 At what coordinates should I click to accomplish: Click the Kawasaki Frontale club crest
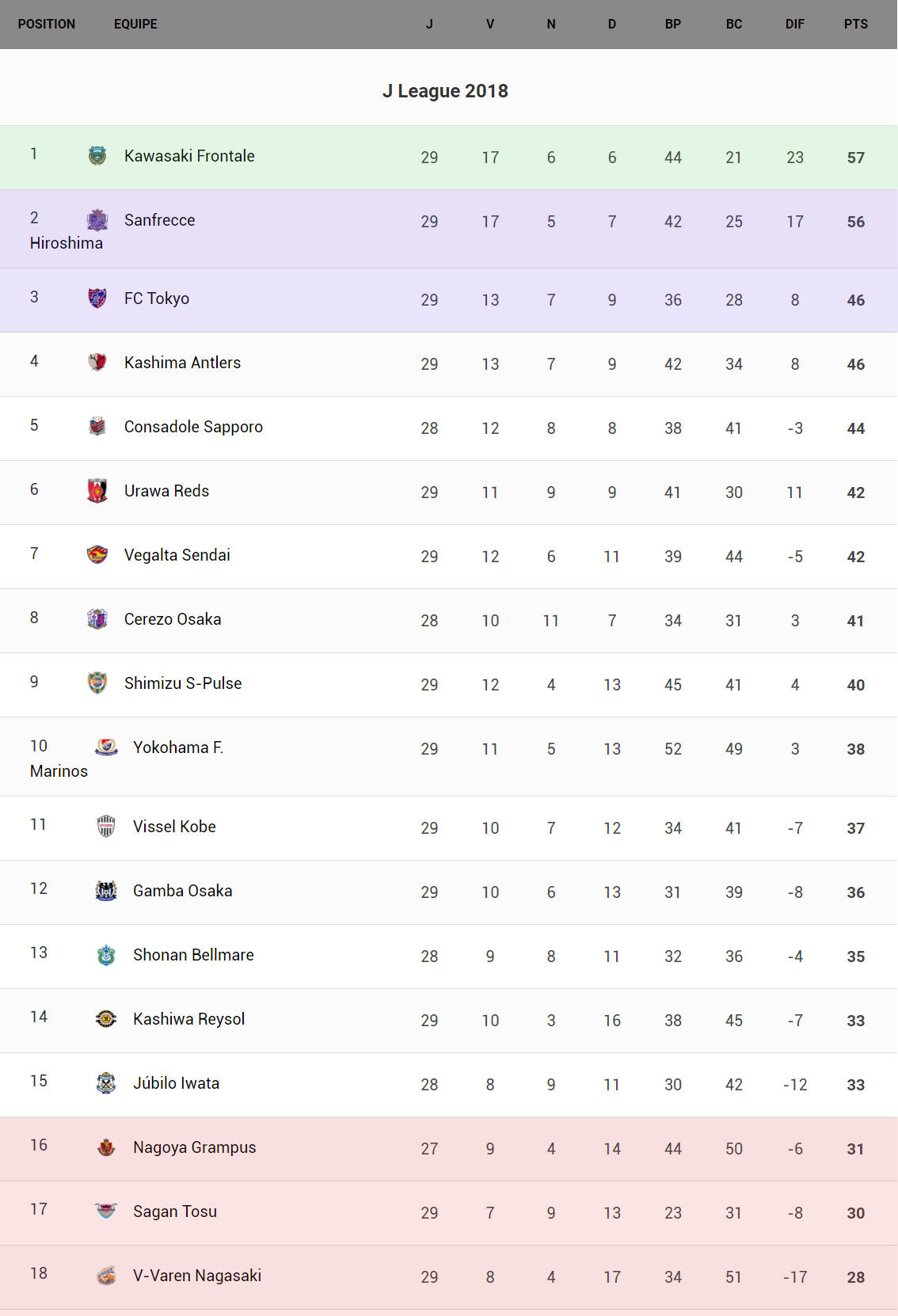[x=97, y=156]
